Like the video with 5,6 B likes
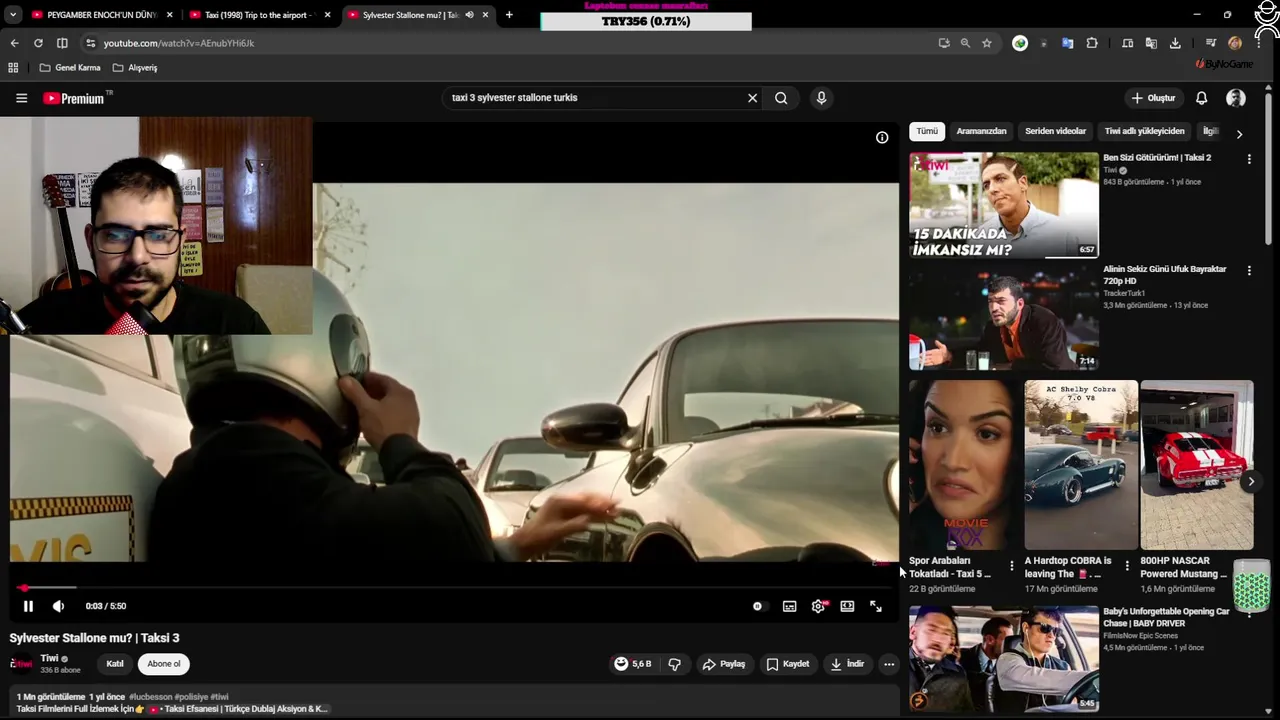 tap(633, 664)
